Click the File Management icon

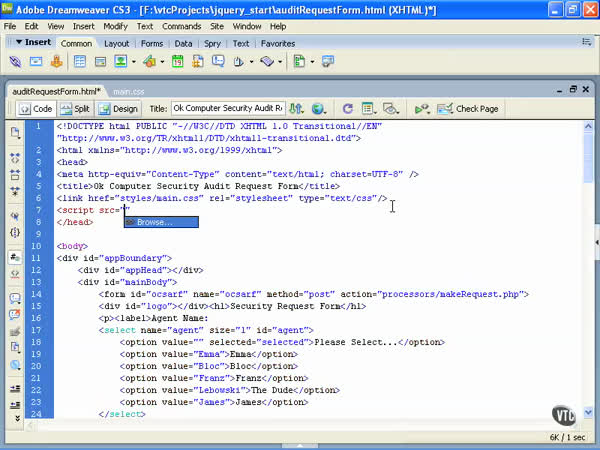(296, 108)
